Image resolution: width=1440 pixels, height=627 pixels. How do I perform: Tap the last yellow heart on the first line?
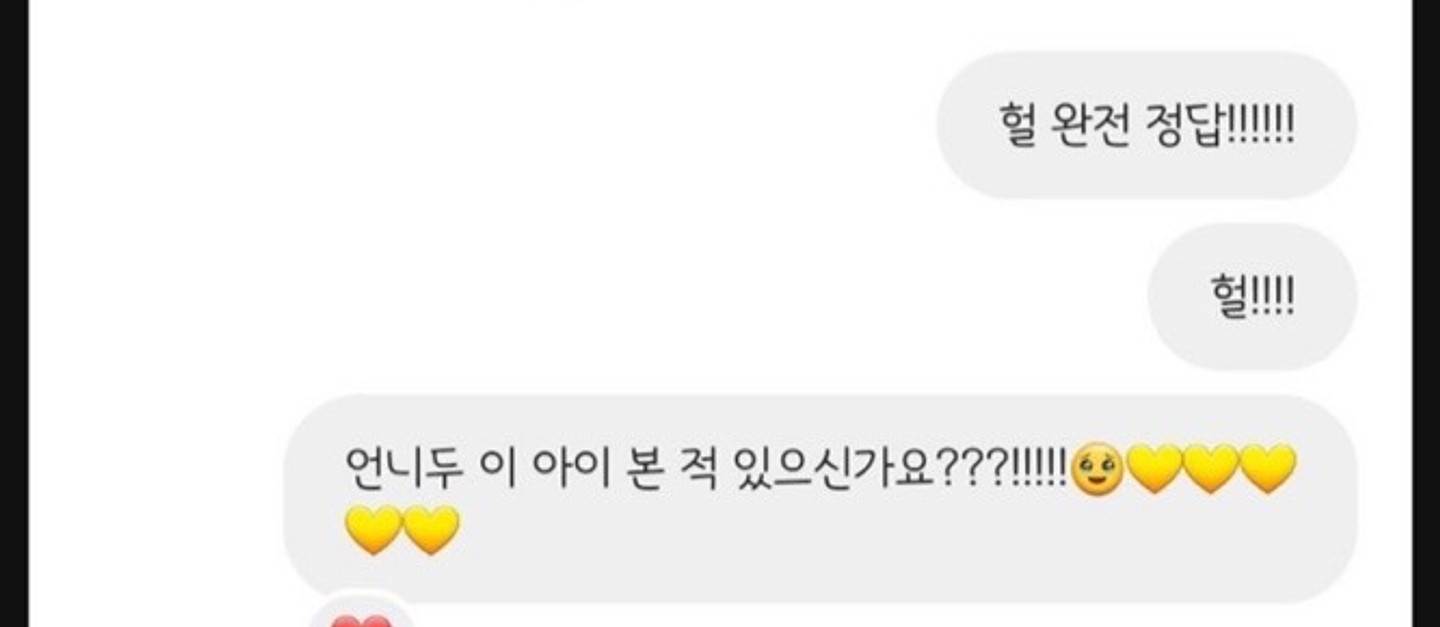click(1268, 470)
